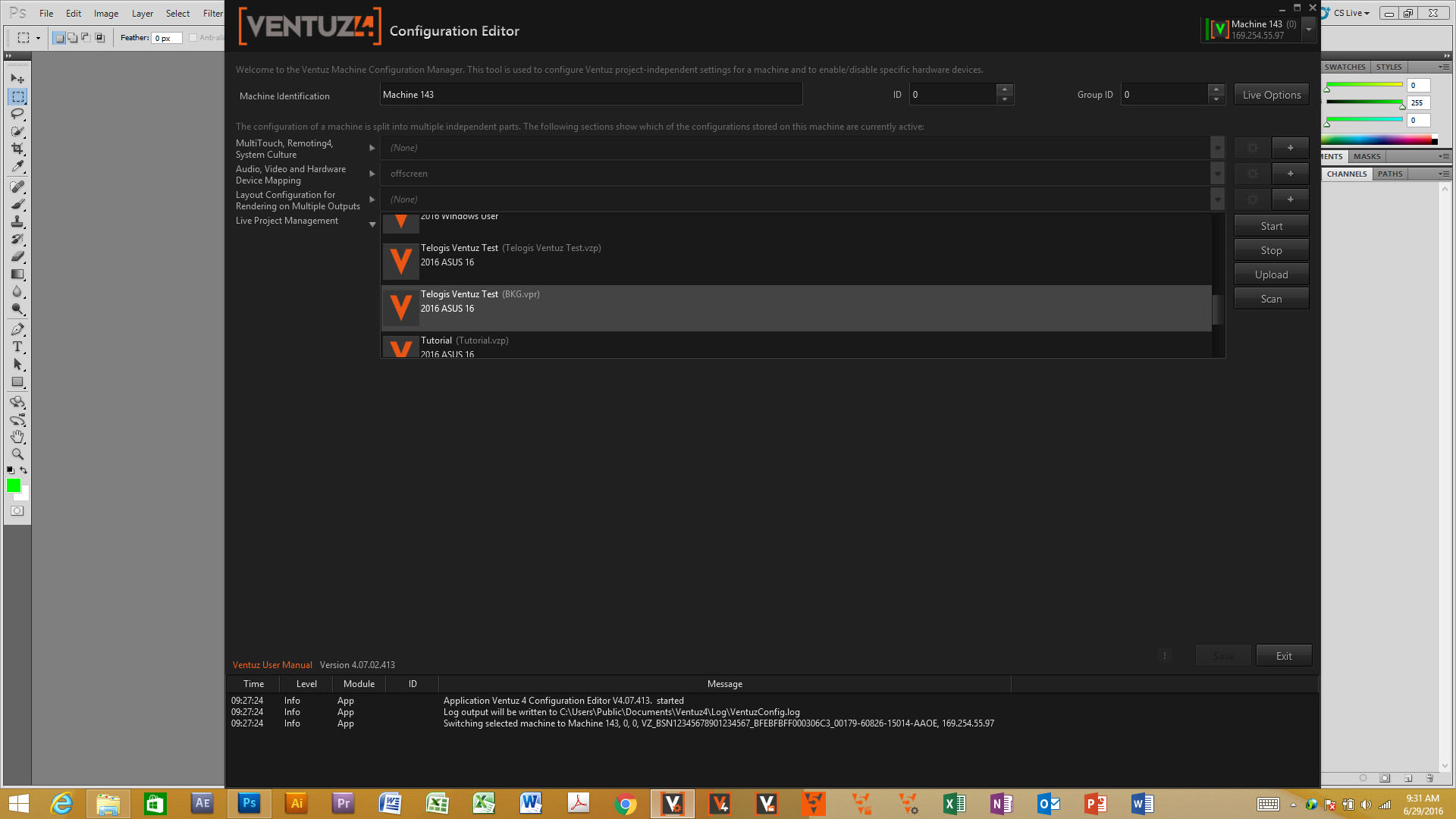The height and width of the screenshot is (819, 1456).
Task: Click the green foreground color swatch
Action: [x=14, y=485]
